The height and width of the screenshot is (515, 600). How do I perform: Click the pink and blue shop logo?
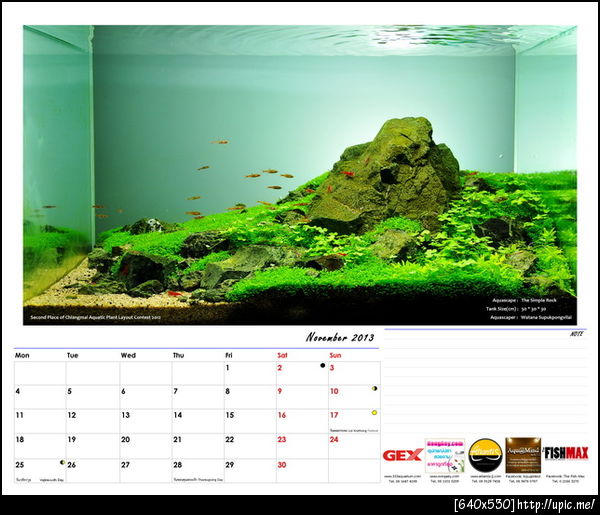coord(444,455)
